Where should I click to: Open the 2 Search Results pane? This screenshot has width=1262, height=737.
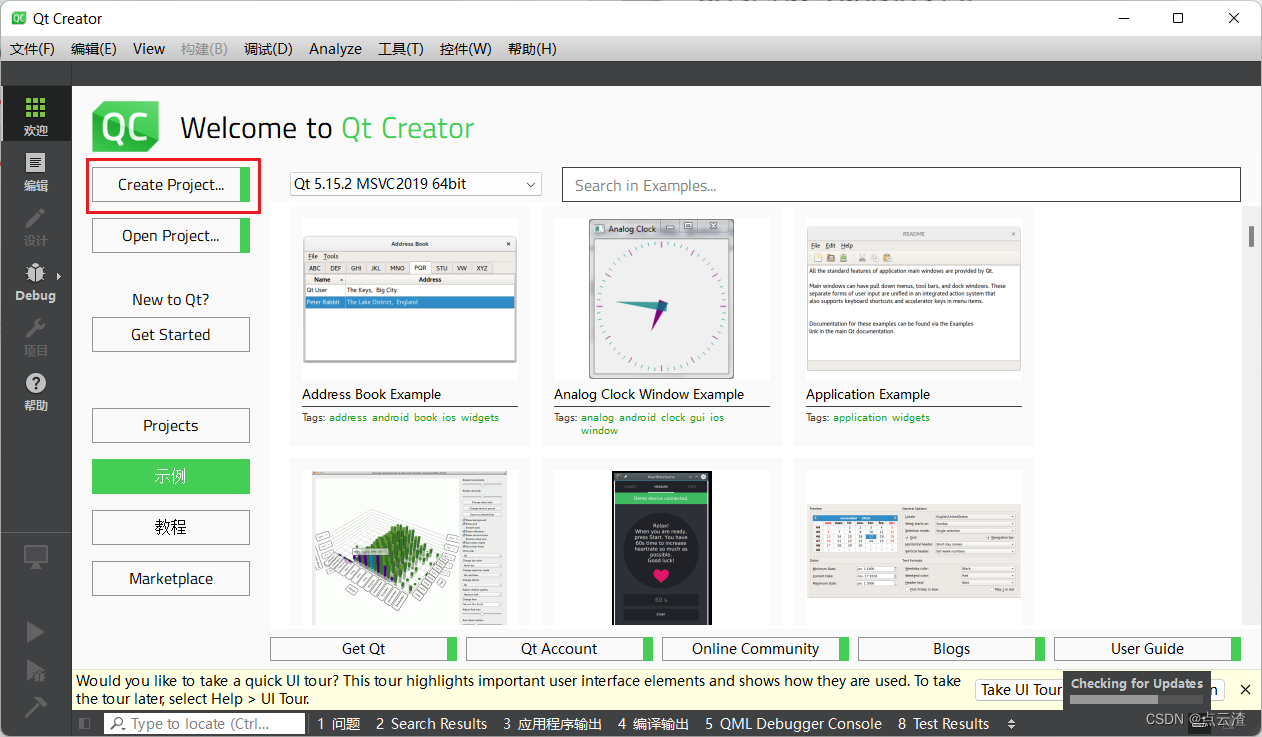tap(432, 724)
